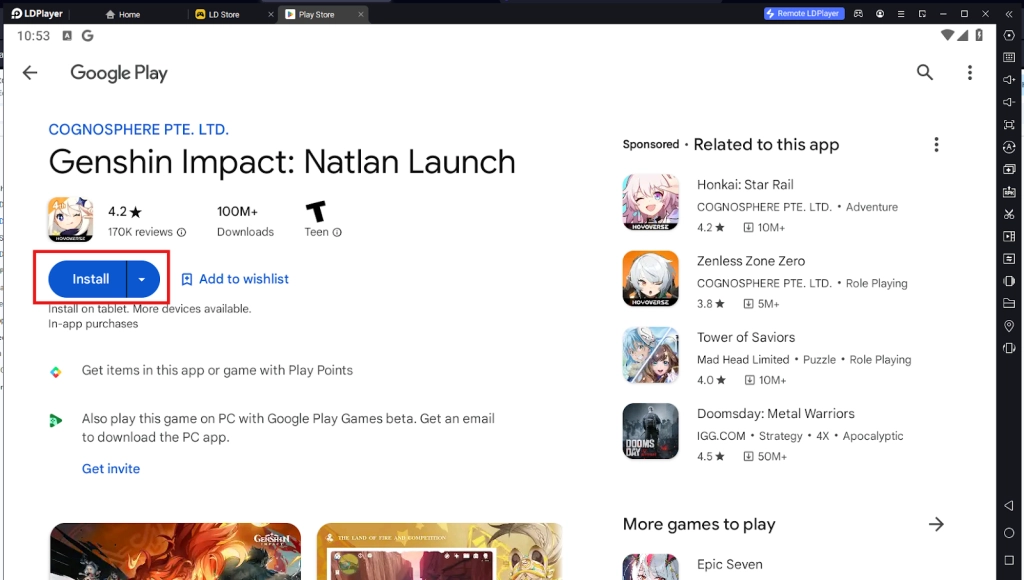Open Land of Fire screenshot thumbnail

tap(440, 551)
